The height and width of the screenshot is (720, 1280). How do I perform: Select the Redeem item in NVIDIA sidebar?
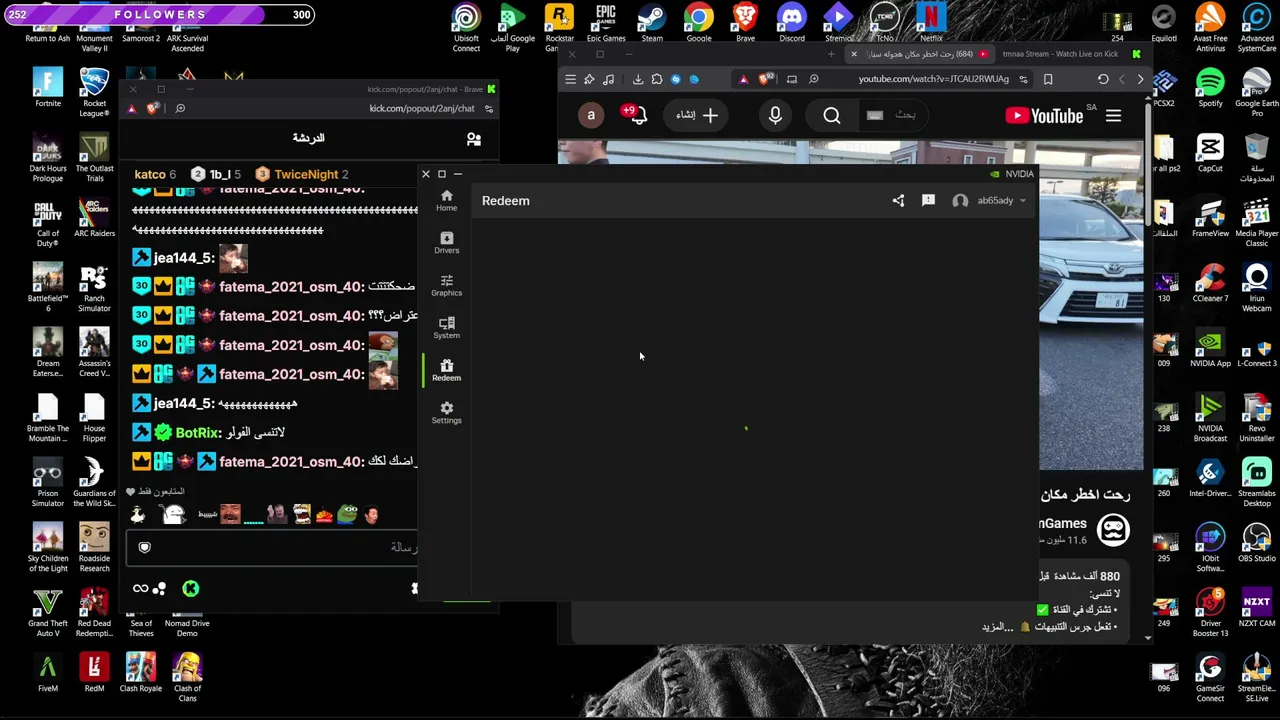pos(446,370)
